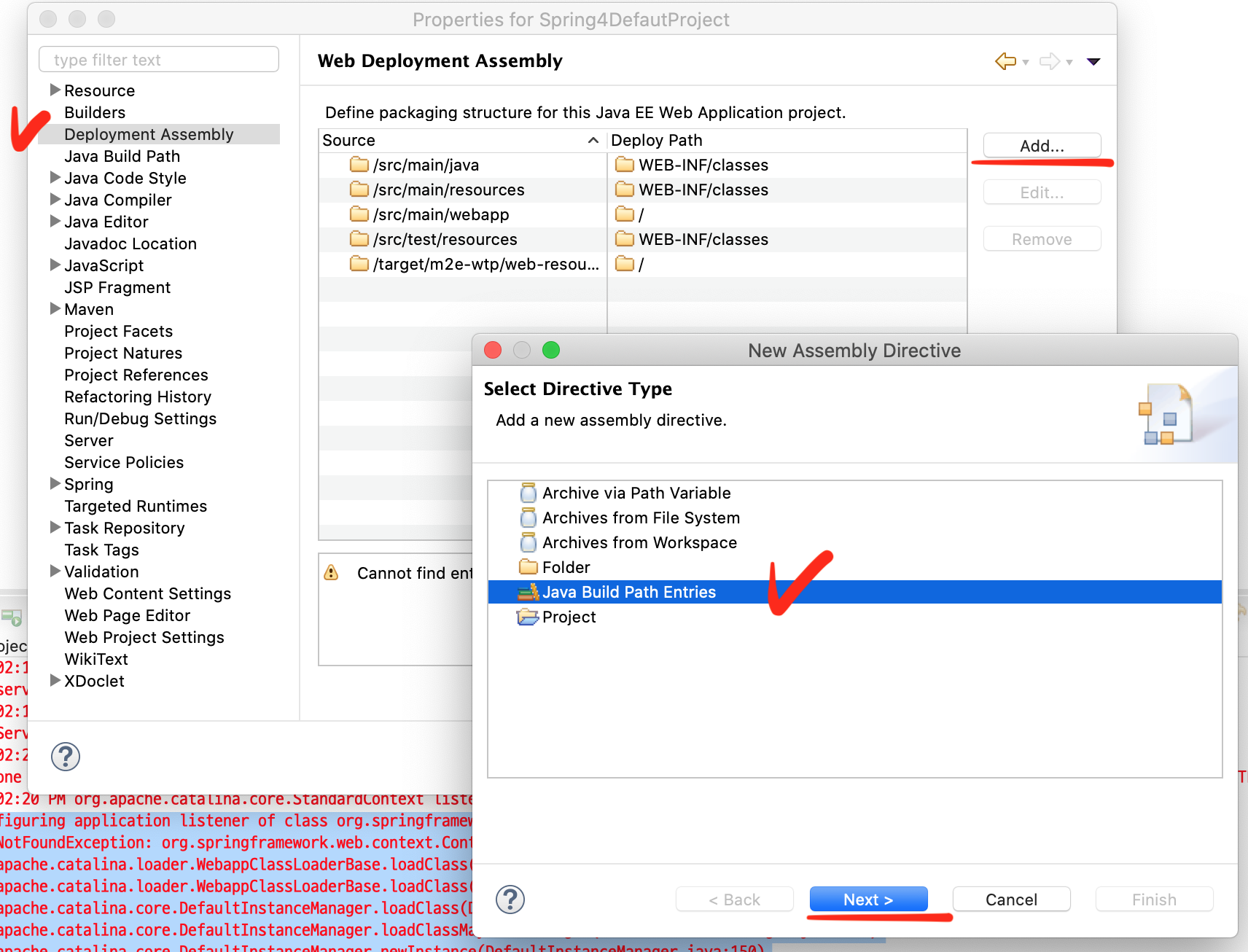This screenshot has height=952, width=1248.
Task: Open the forward history dropdown arrow
Action: tap(1069, 63)
